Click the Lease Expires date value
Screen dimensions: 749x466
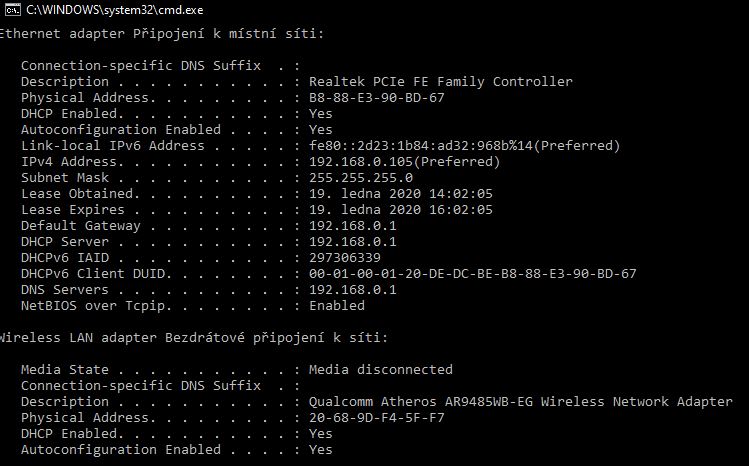click(x=401, y=210)
